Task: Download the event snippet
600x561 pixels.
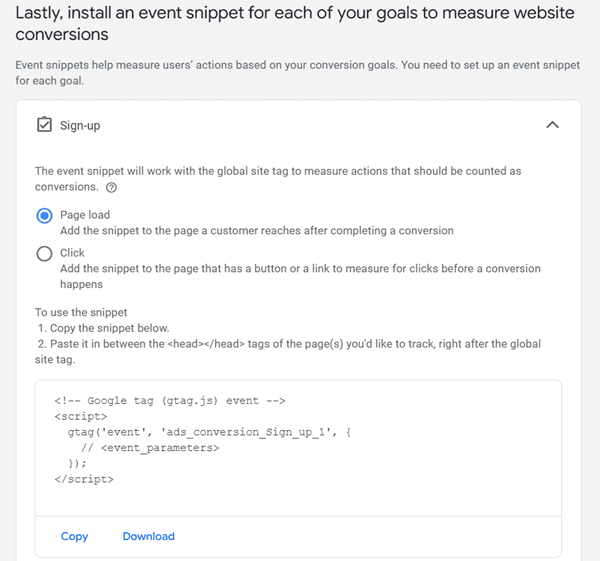Action: coord(148,536)
